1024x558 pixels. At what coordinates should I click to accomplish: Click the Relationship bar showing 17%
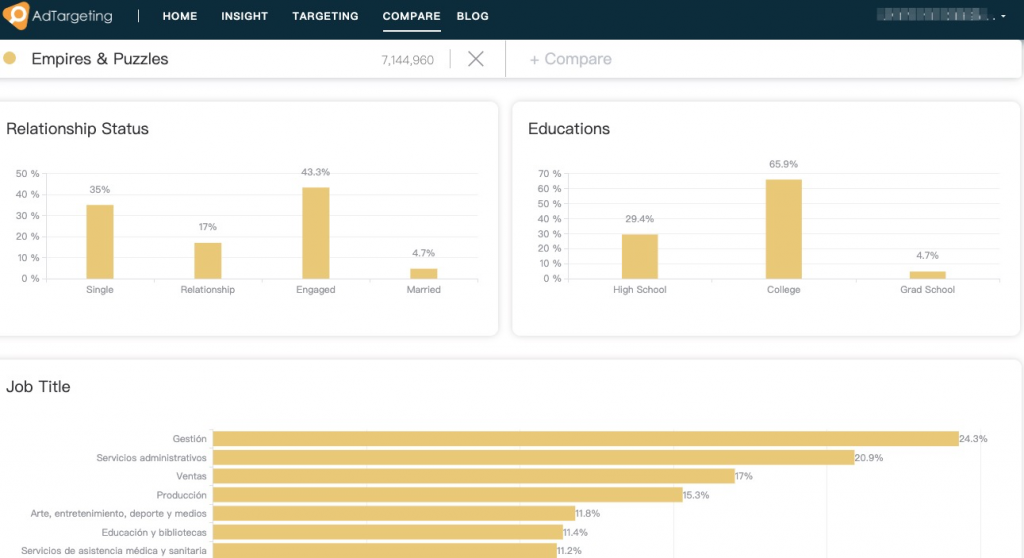(x=208, y=261)
